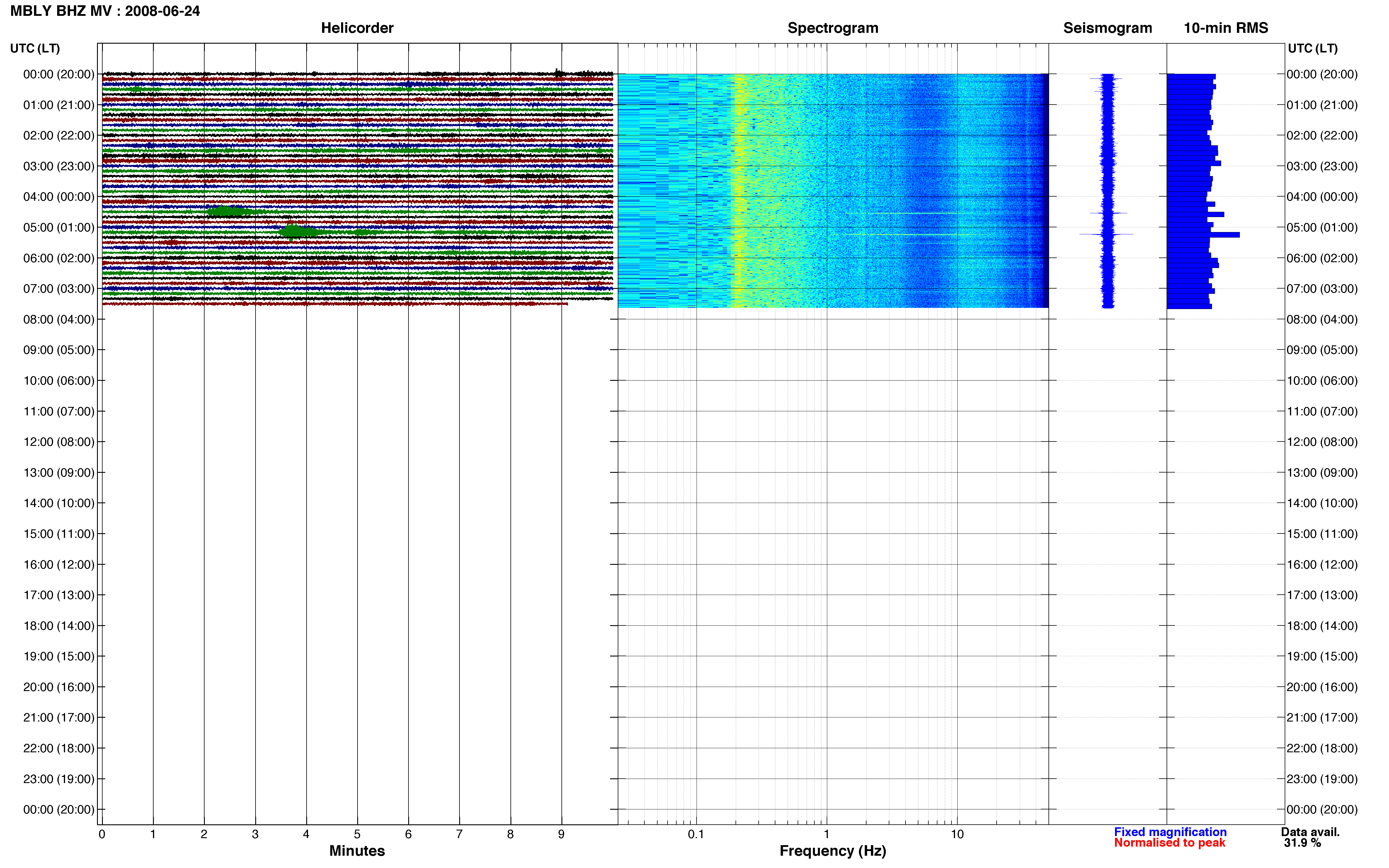The image size is (1389, 868).
Task: Click the "1" tick on Frequency axis
Action: 826,835
